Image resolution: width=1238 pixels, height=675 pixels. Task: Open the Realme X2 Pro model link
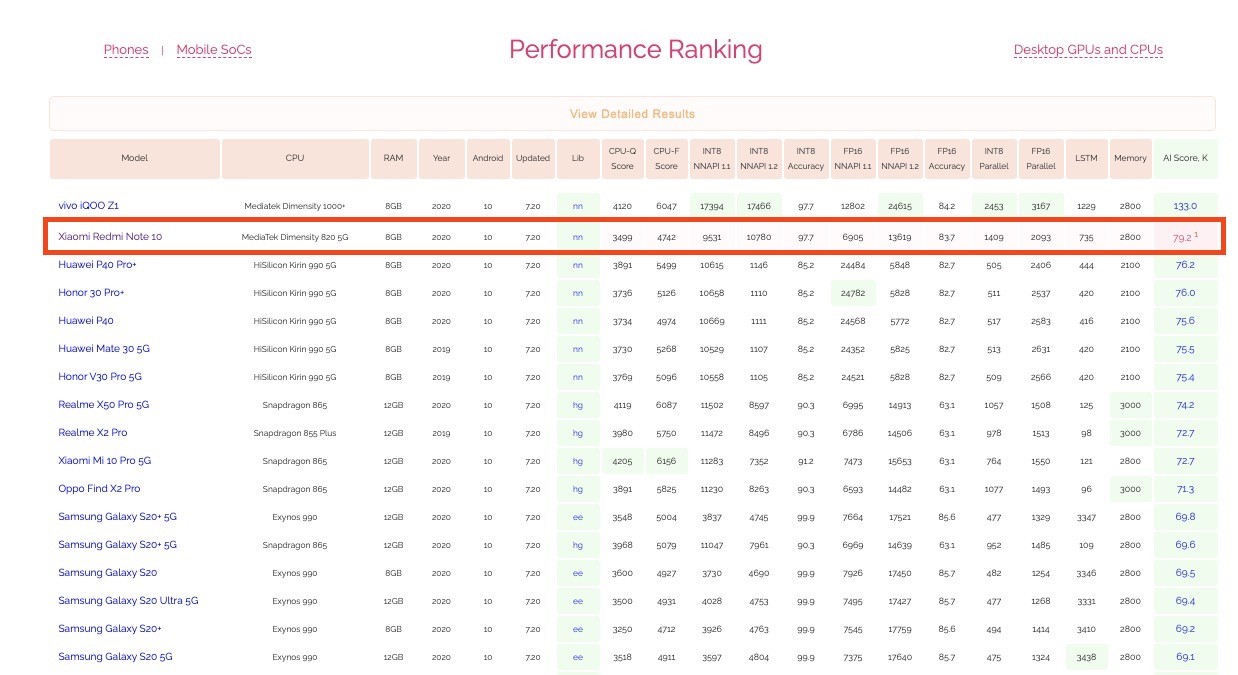pyautogui.click(x=93, y=433)
